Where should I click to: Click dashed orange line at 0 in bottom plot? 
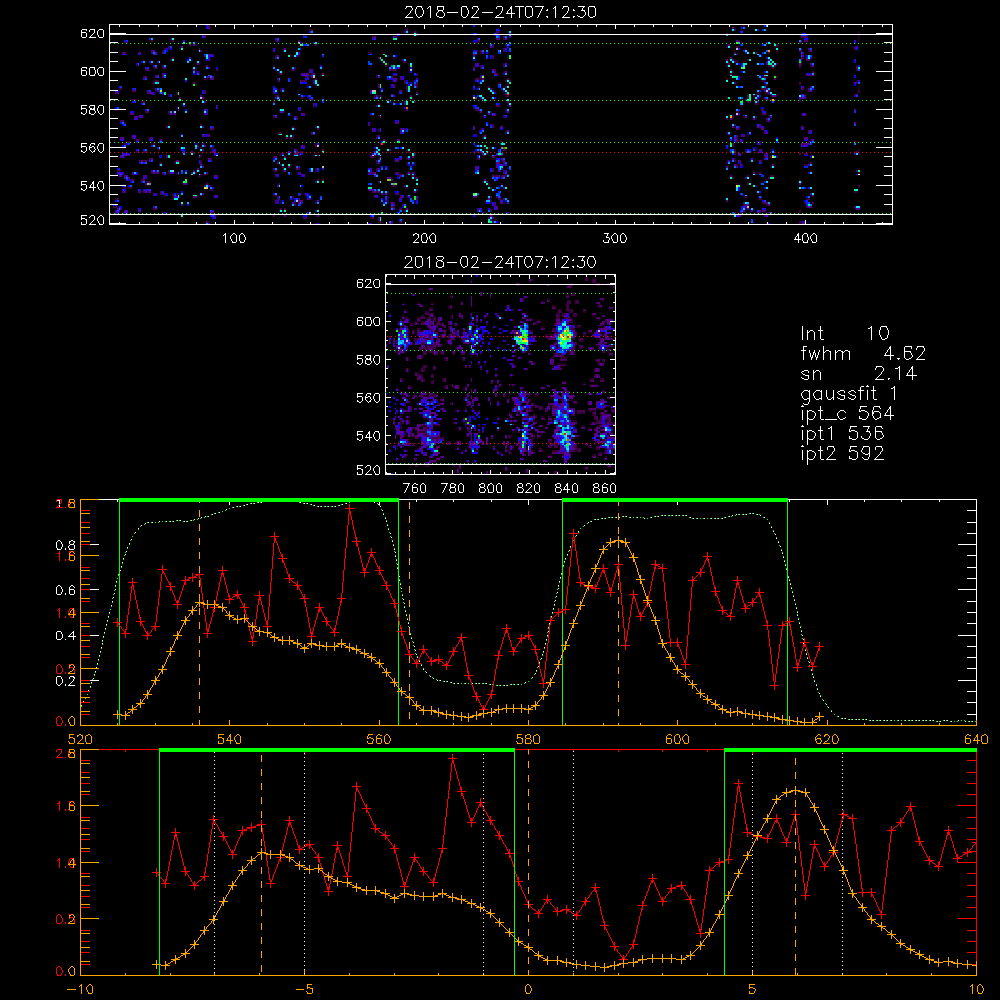(528, 861)
